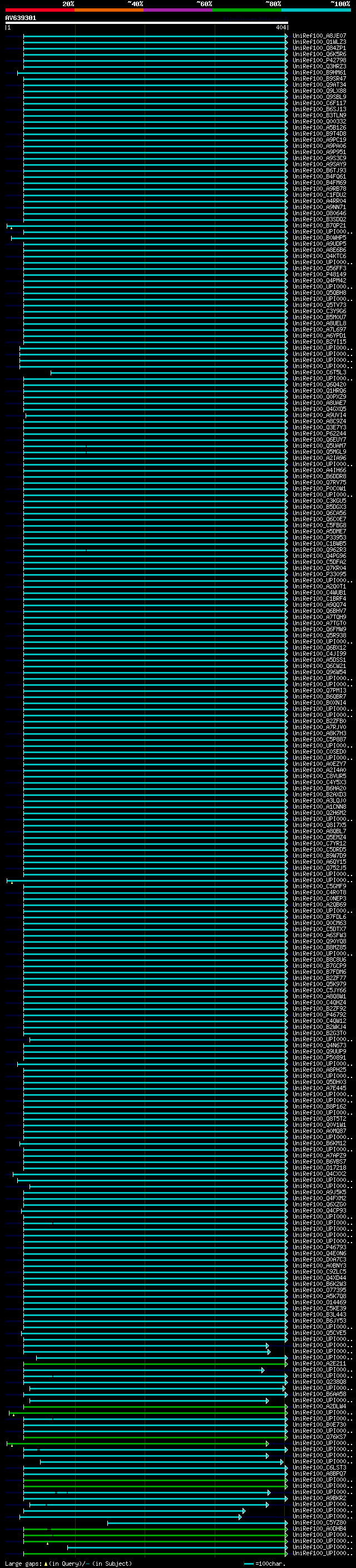This screenshot has height=1568, width=356.
Task: Select hit UniRef100_B6AA58
Action: [319, 1393]
